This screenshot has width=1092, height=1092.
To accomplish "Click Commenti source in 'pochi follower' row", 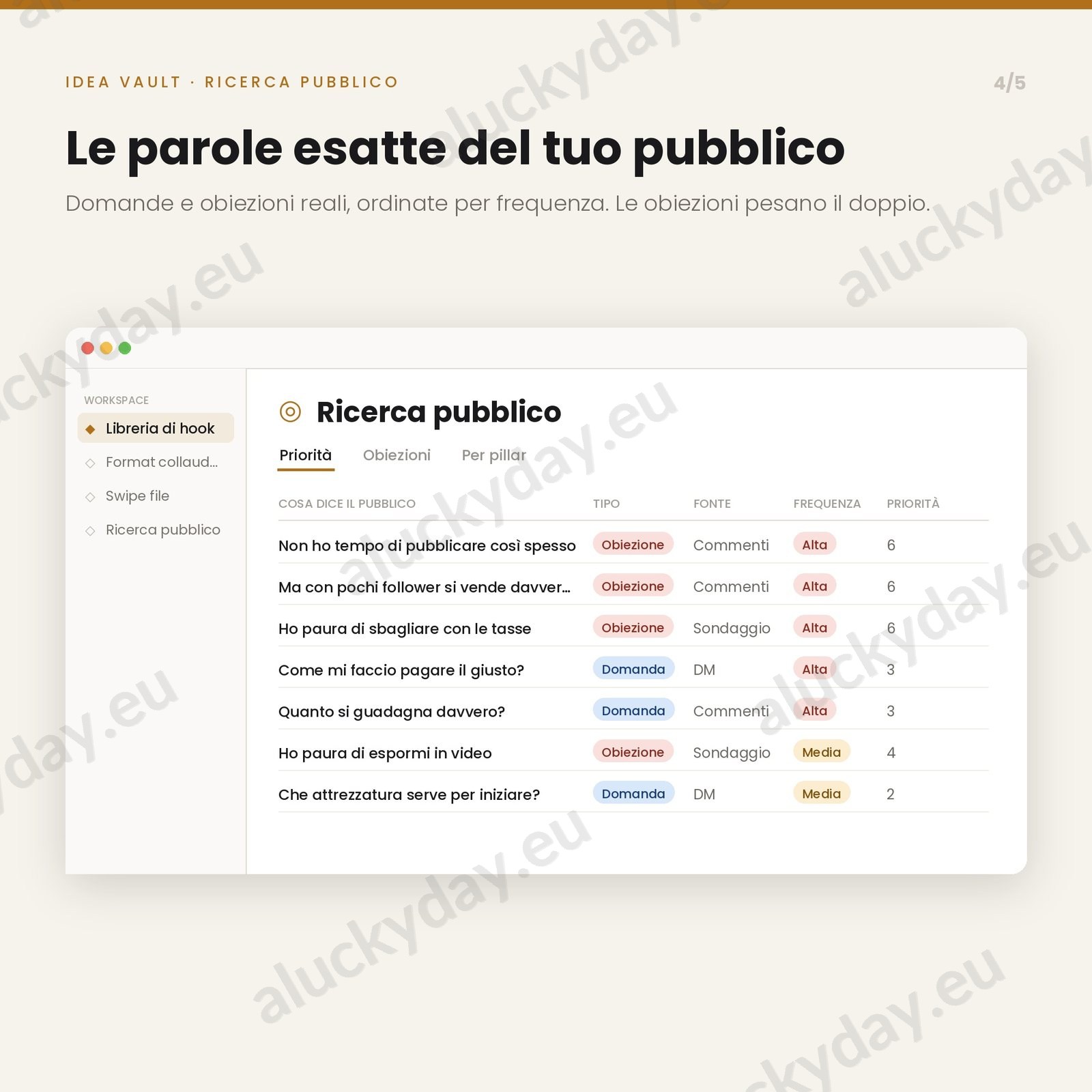I will [731, 586].
